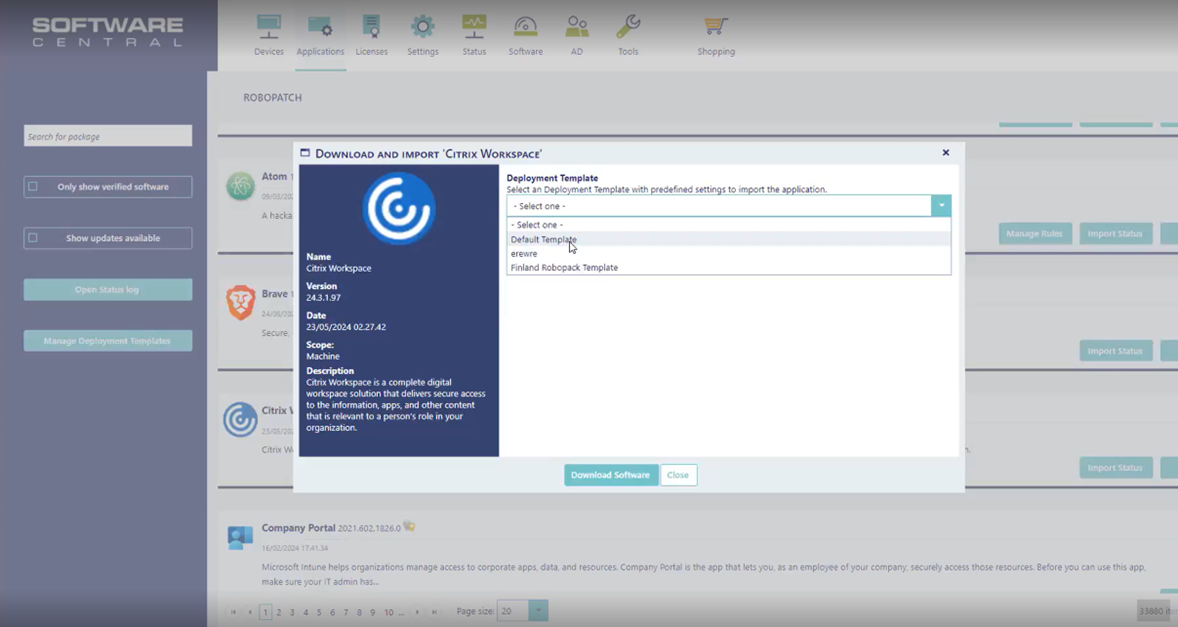Click the Brave package title
The height and width of the screenshot is (627, 1178).
[274, 294]
